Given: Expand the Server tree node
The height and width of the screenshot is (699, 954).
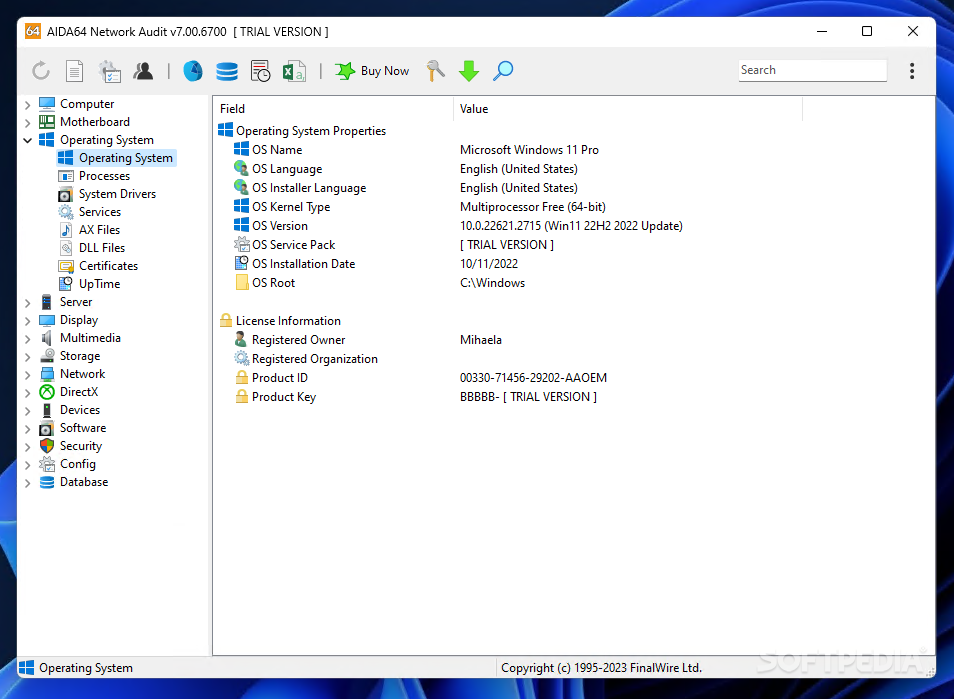Looking at the screenshot, I should click(27, 302).
